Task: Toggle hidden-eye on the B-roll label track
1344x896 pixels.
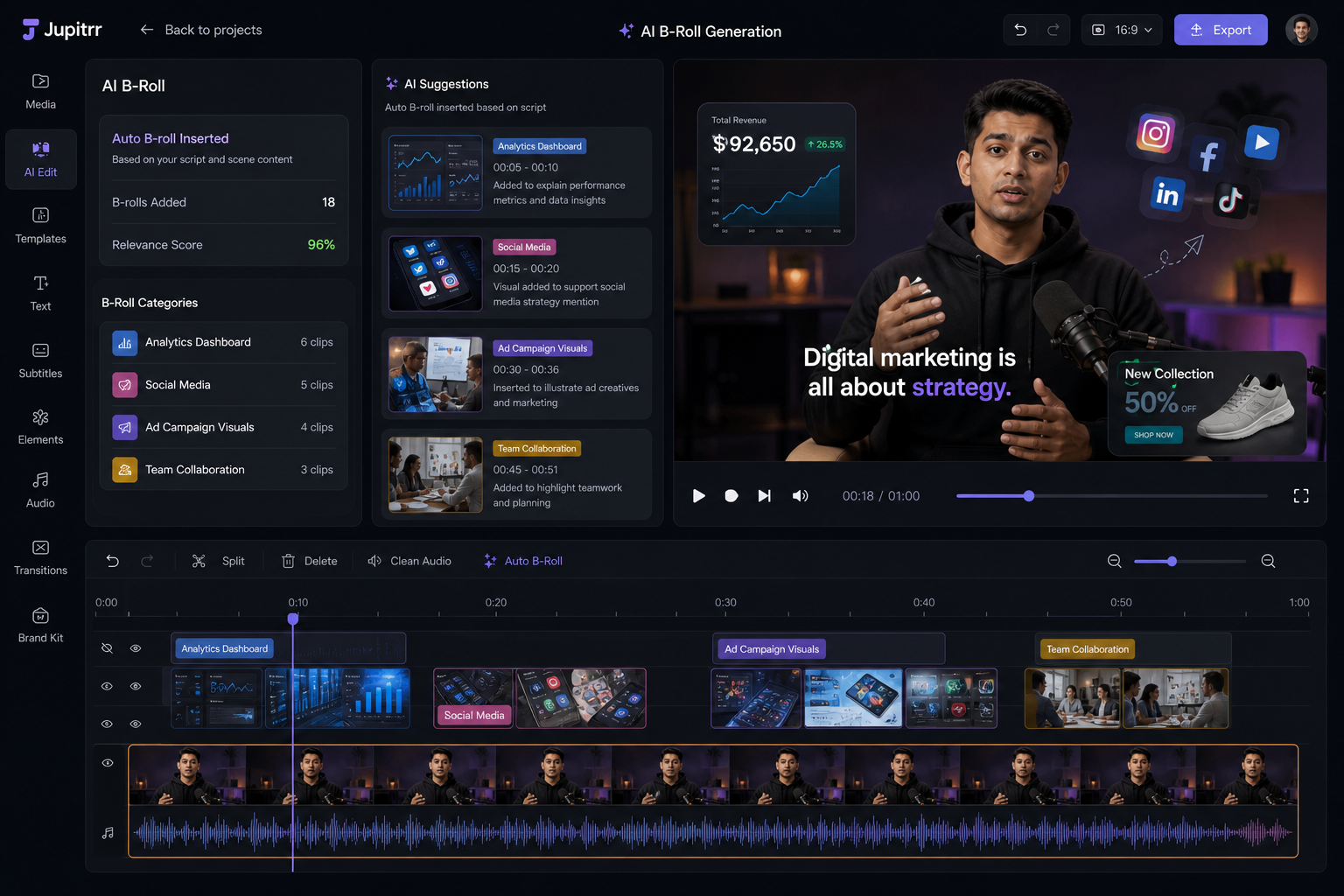Action: pyautogui.click(x=107, y=648)
